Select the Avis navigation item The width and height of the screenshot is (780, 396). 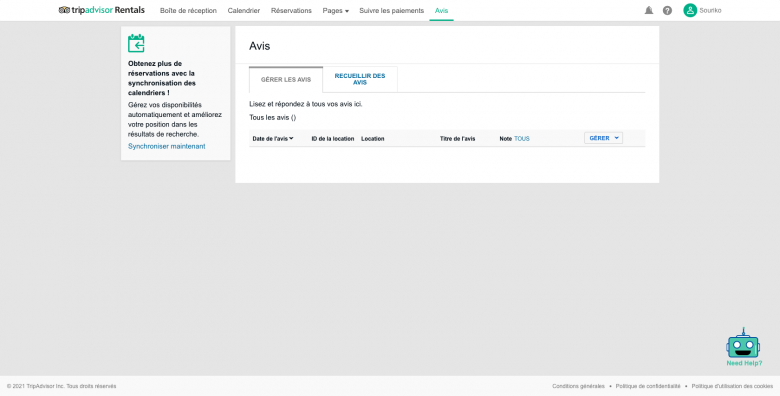click(x=441, y=10)
